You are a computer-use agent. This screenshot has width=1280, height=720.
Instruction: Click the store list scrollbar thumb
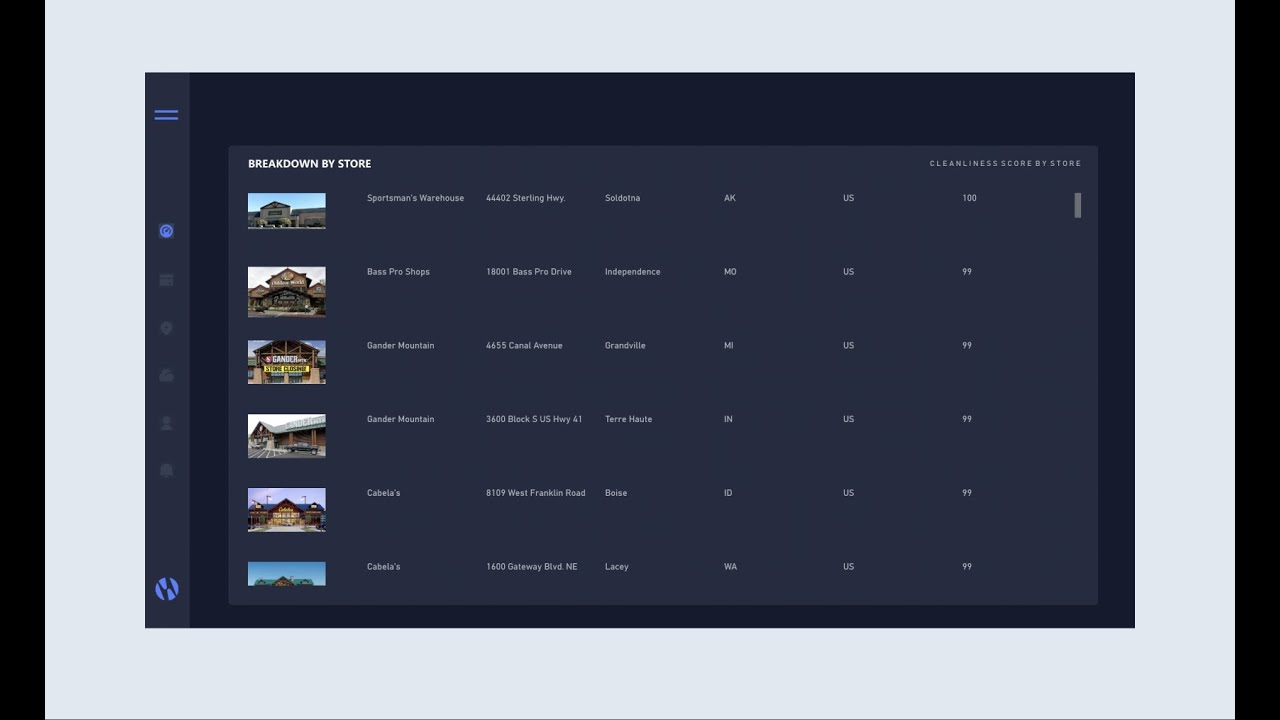coord(1078,205)
